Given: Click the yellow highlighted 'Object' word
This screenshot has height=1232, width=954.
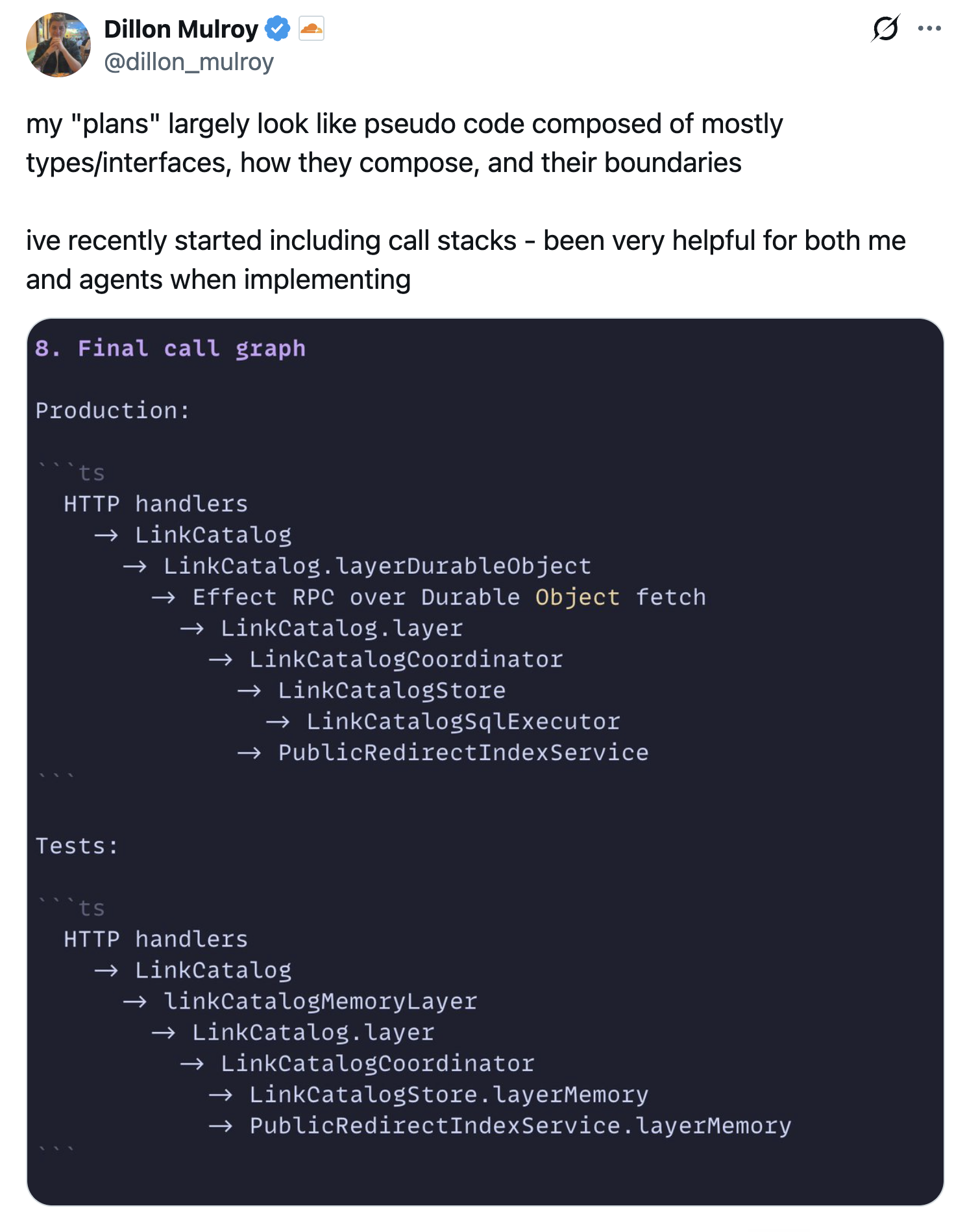Looking at the screenshot, I should tap(578, 597).
